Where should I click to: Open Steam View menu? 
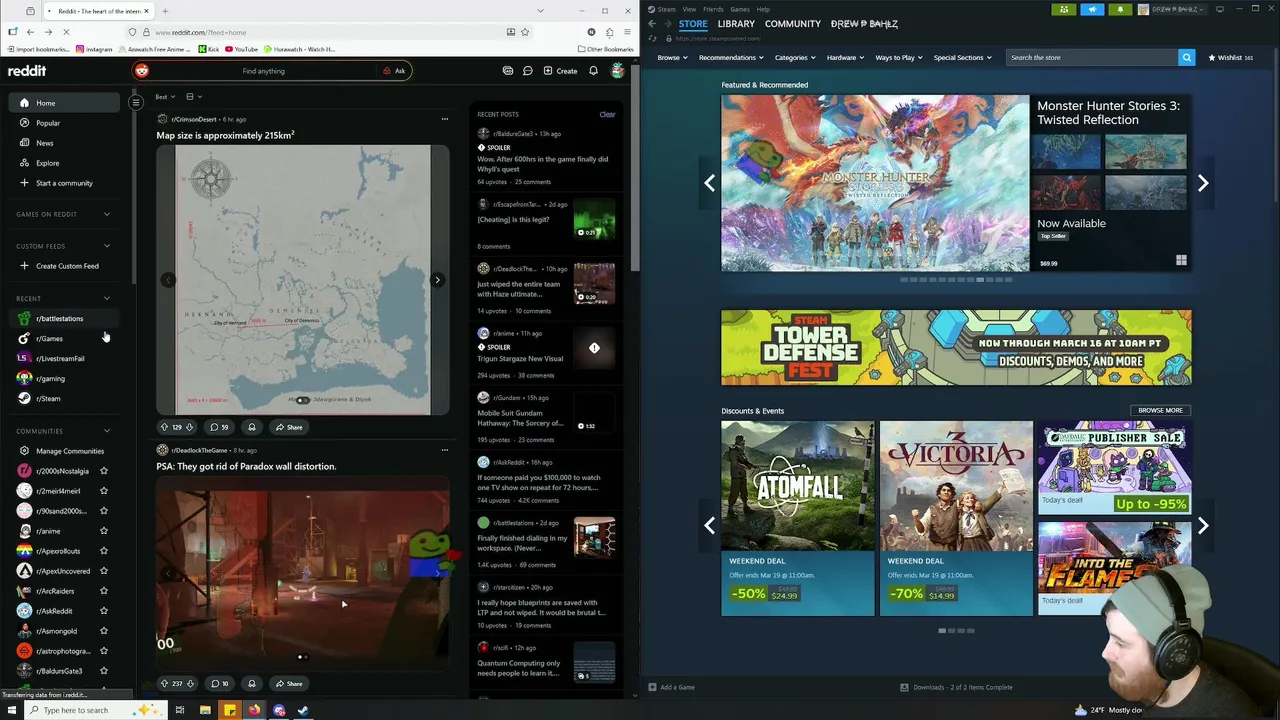689,9
